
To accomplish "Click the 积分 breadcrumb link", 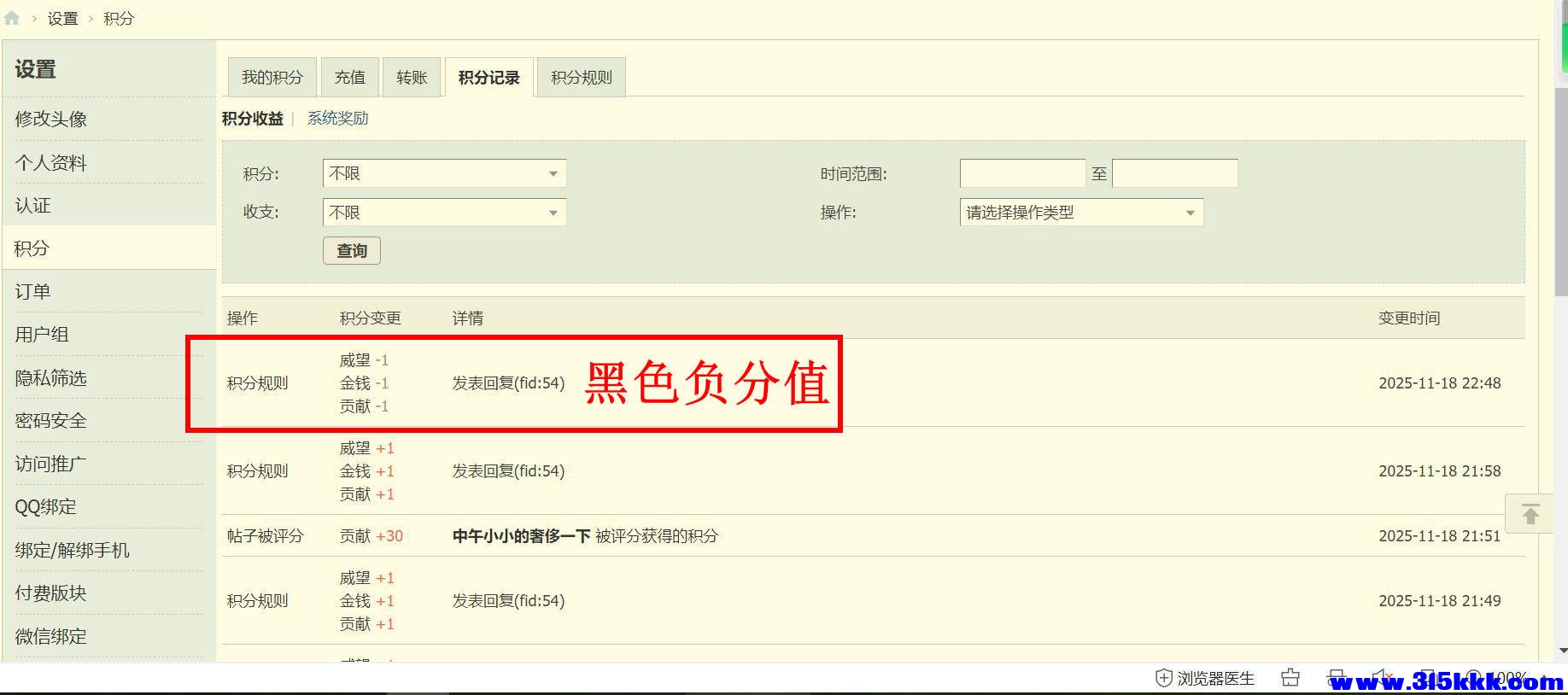I will click(119, 18).
